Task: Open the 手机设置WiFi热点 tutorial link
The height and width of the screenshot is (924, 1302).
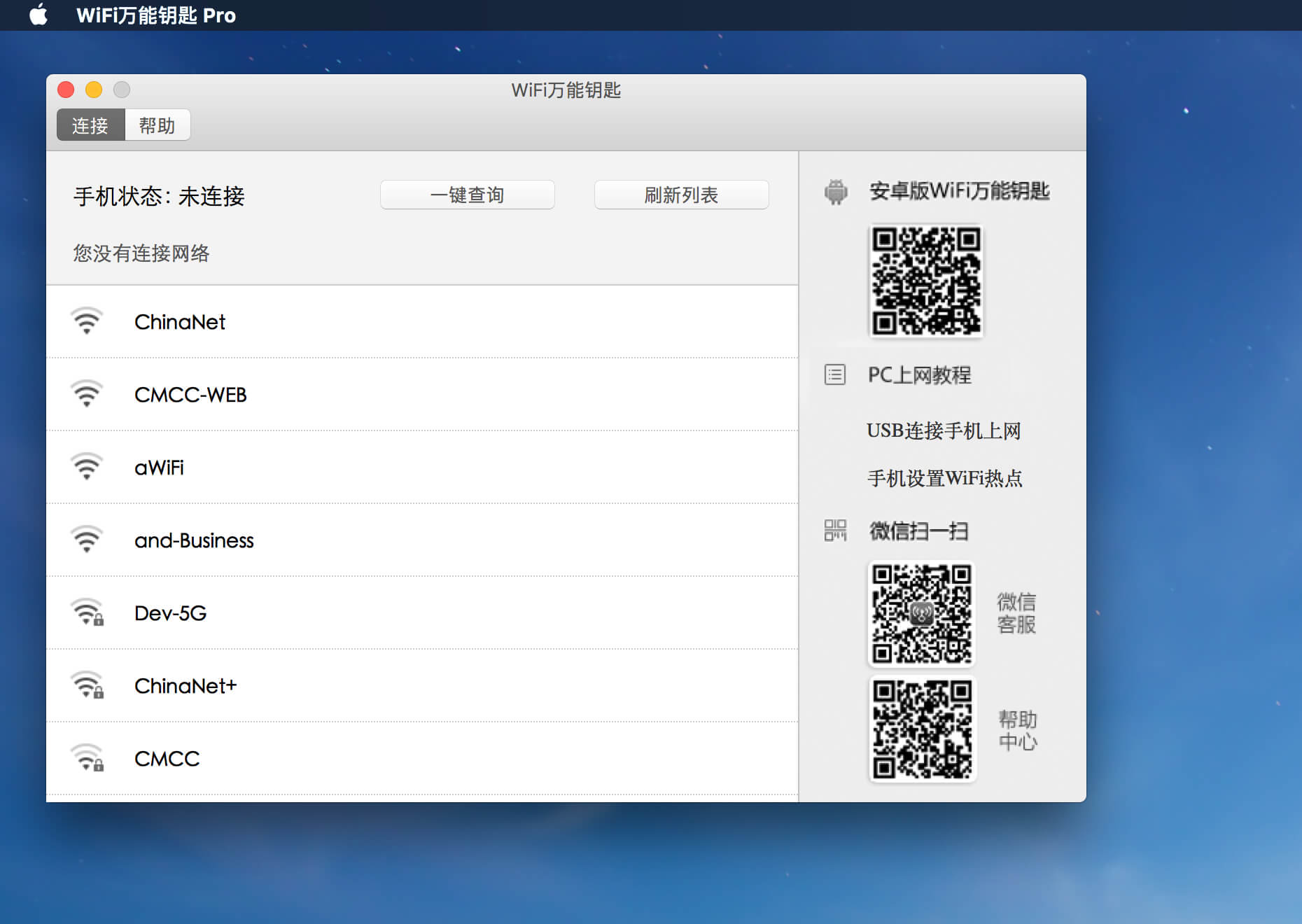Action: [945, 478]
